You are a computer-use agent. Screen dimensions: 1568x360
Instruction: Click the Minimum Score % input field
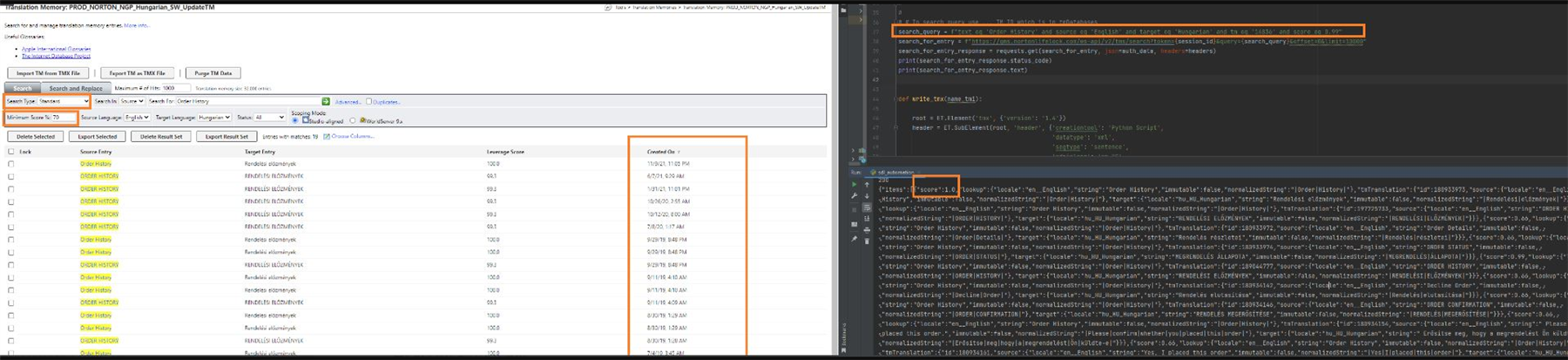64,117
